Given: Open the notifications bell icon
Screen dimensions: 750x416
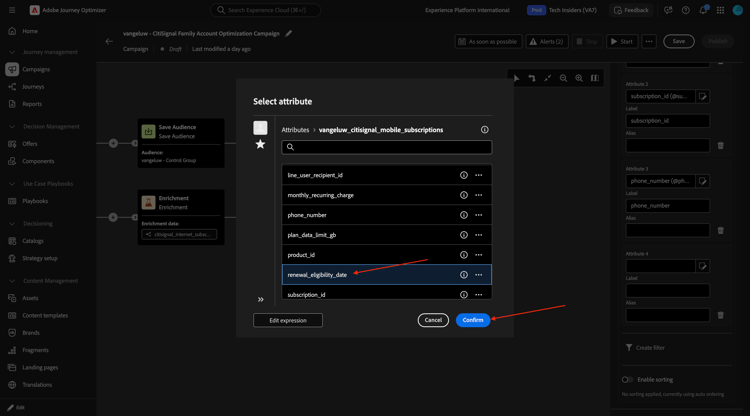Looking at the screenshot, I should pos(703,10).
